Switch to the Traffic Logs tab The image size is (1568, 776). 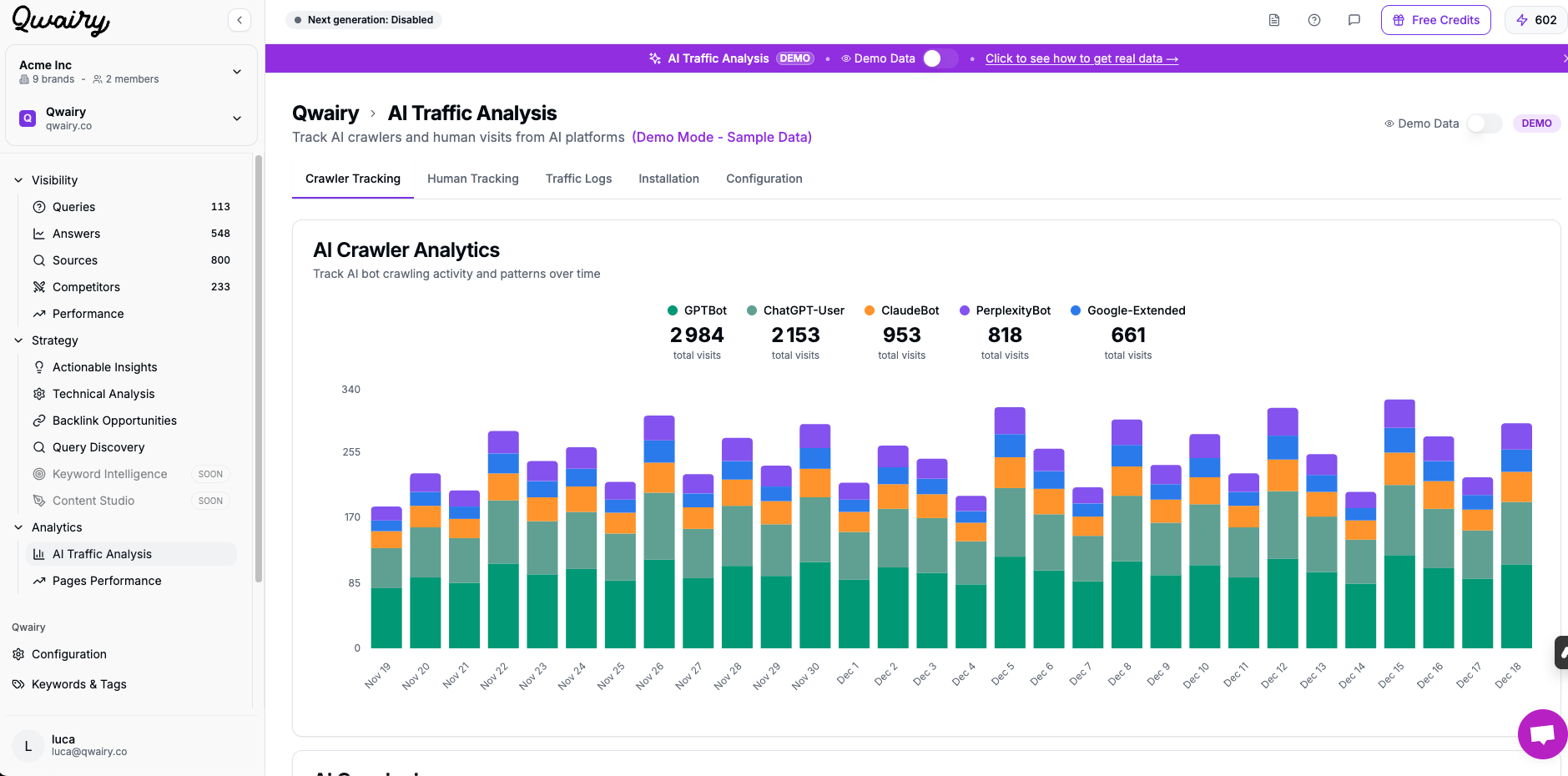tap(578, 179)
